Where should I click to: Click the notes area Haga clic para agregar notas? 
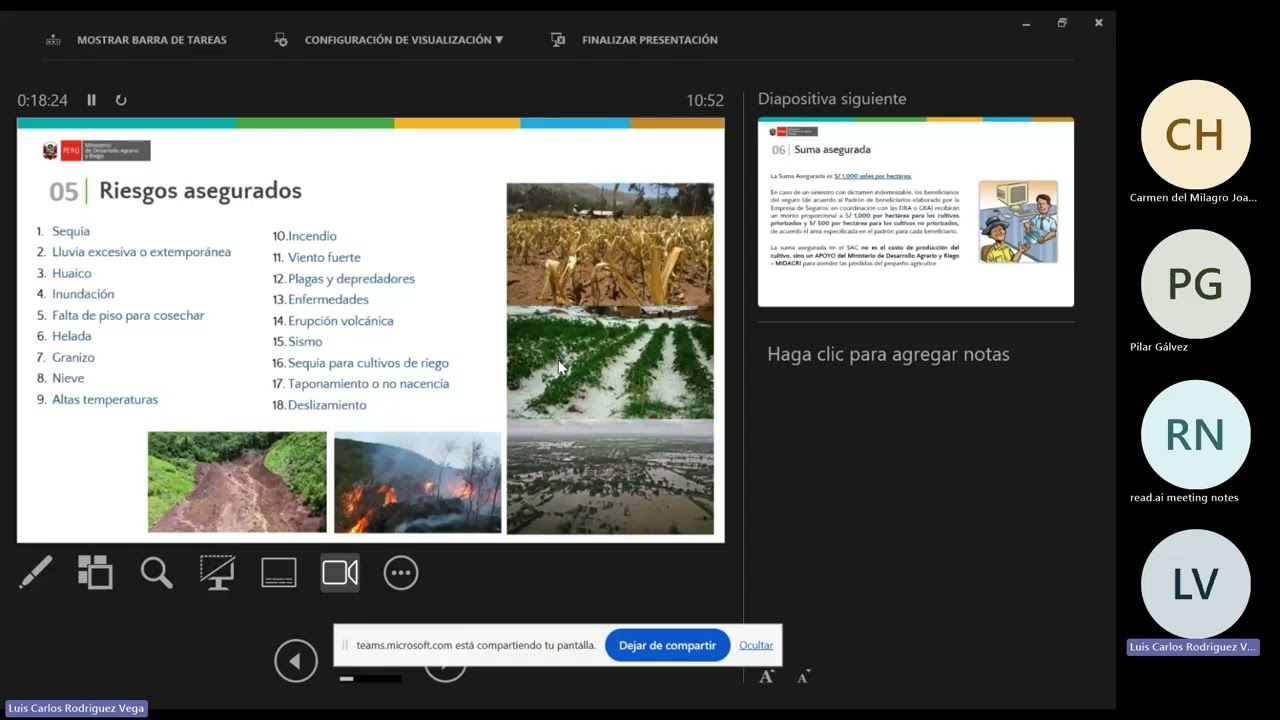tap(888, 354)
